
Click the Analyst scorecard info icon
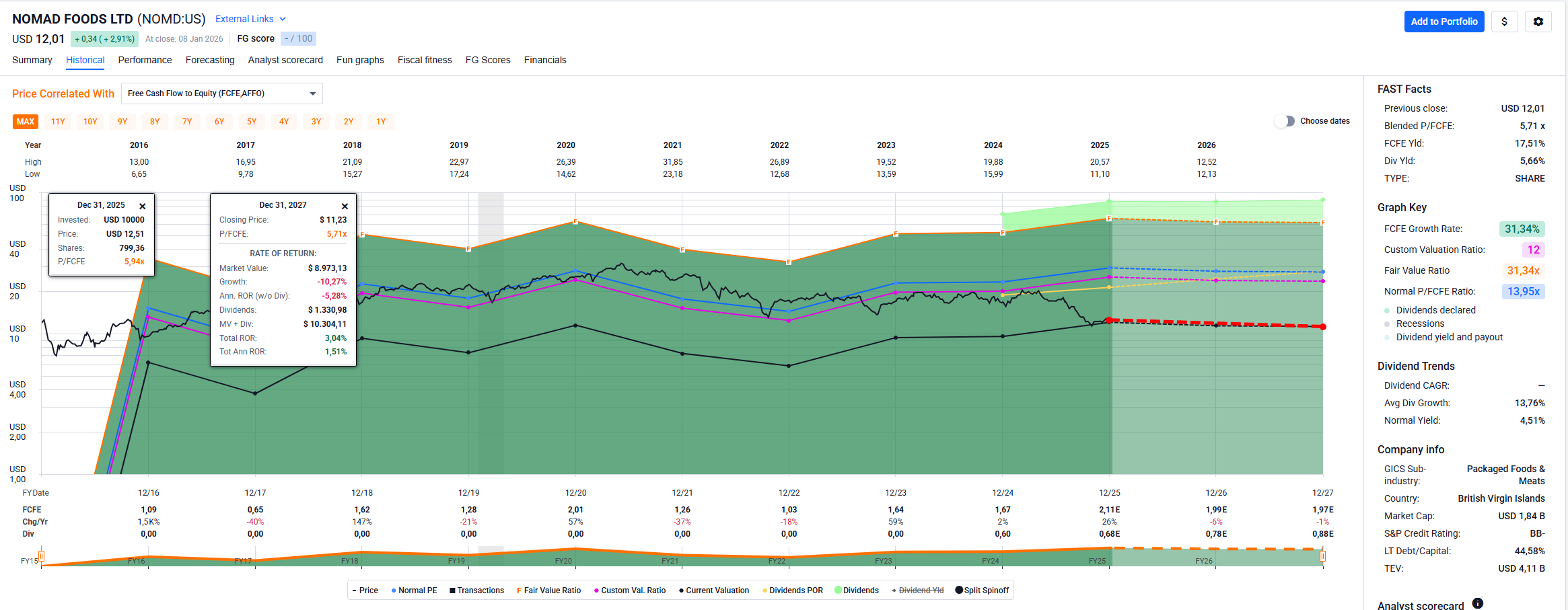tap(1477, 603)
